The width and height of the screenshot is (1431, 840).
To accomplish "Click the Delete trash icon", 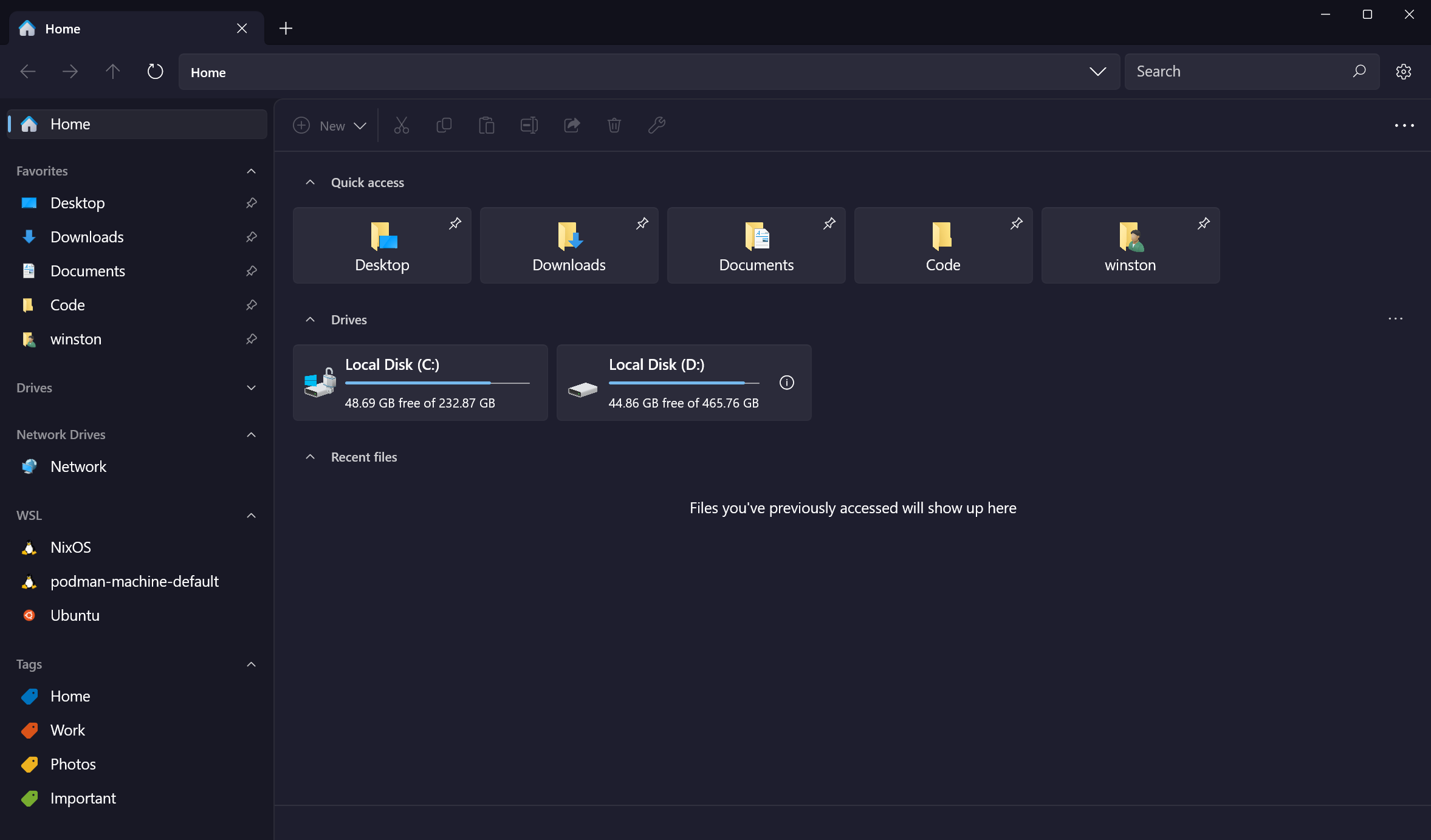I will click(614, 125).
